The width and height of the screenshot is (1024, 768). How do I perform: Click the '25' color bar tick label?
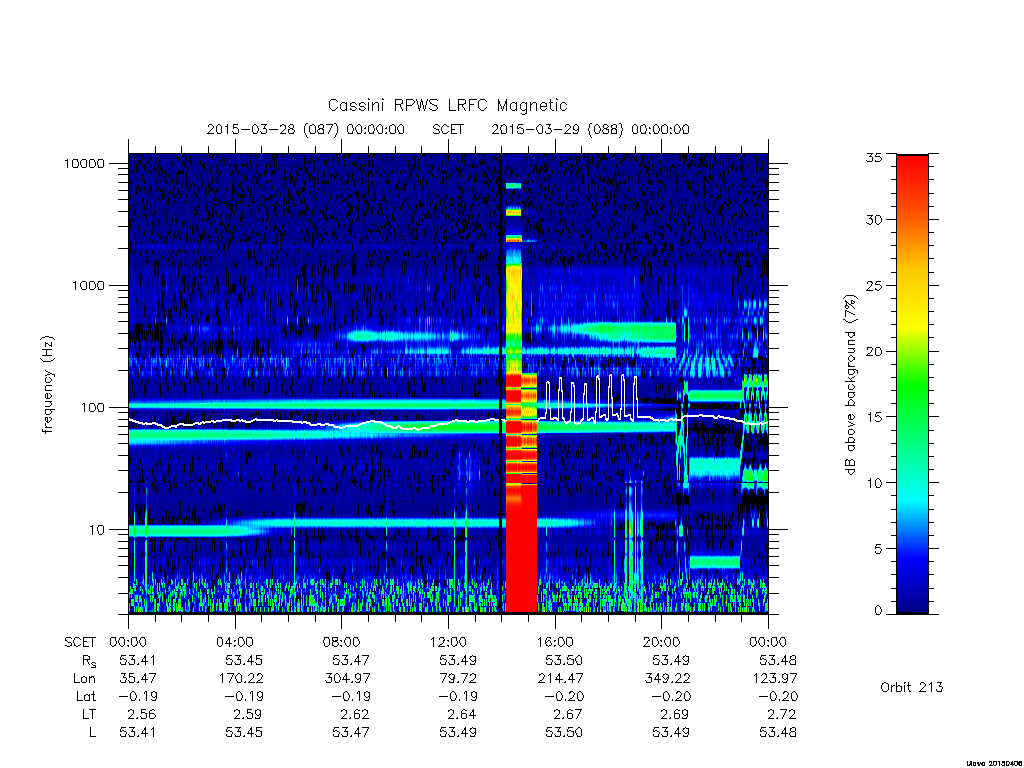(874, 285)
